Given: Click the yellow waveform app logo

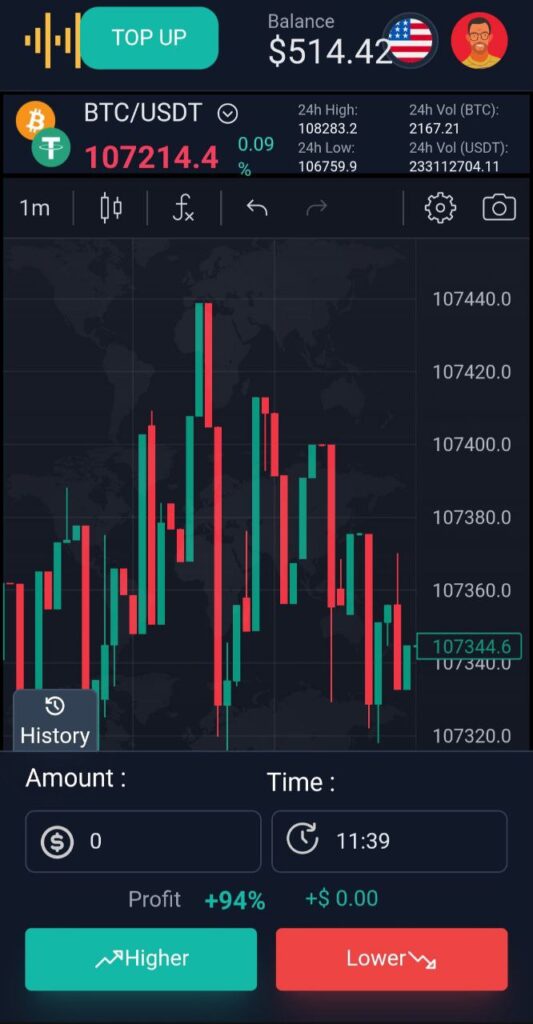Looking at the screenshot, I should click(x=52, y=40).
